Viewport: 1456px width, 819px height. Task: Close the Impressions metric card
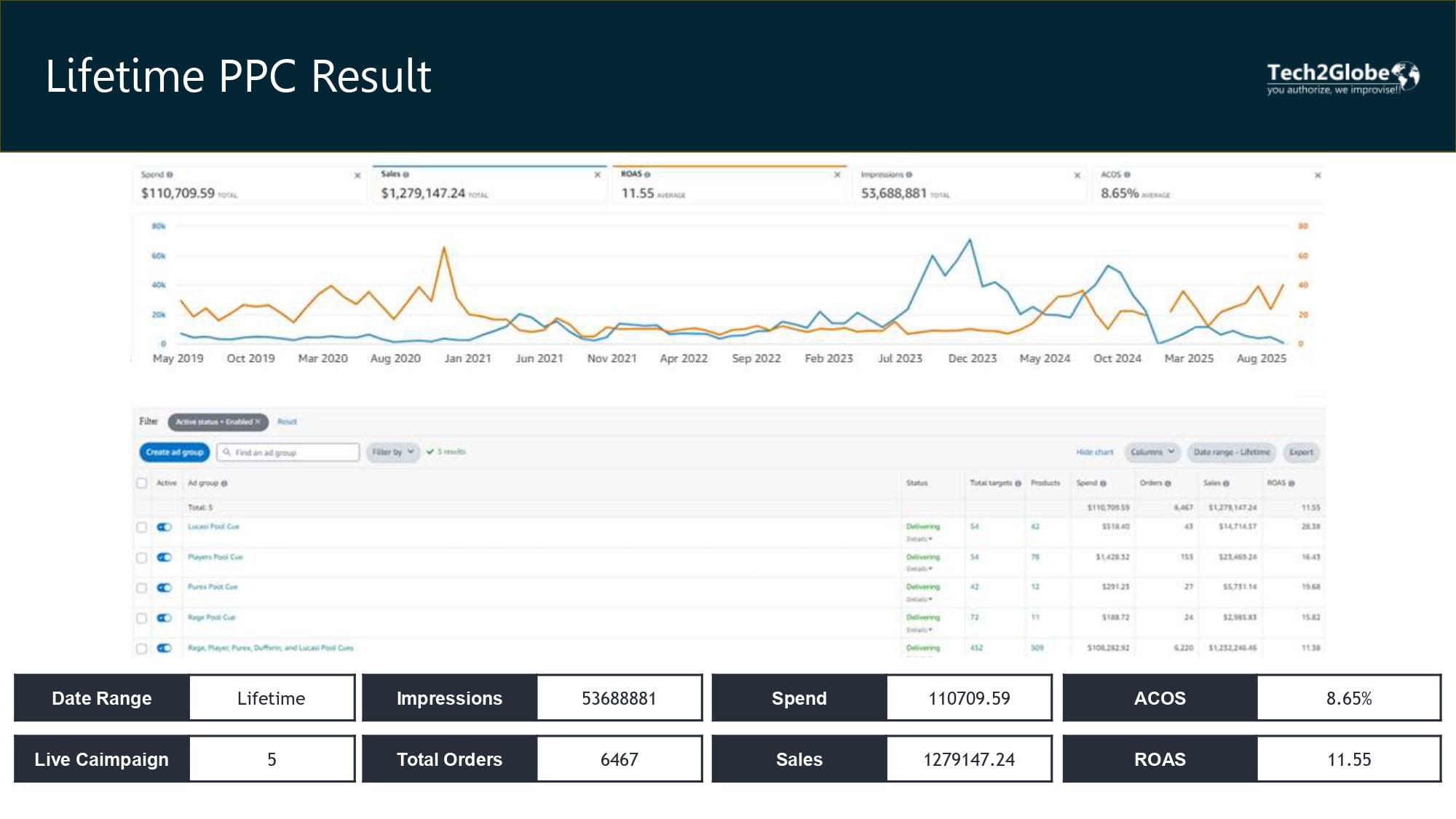coord(1077,175)
